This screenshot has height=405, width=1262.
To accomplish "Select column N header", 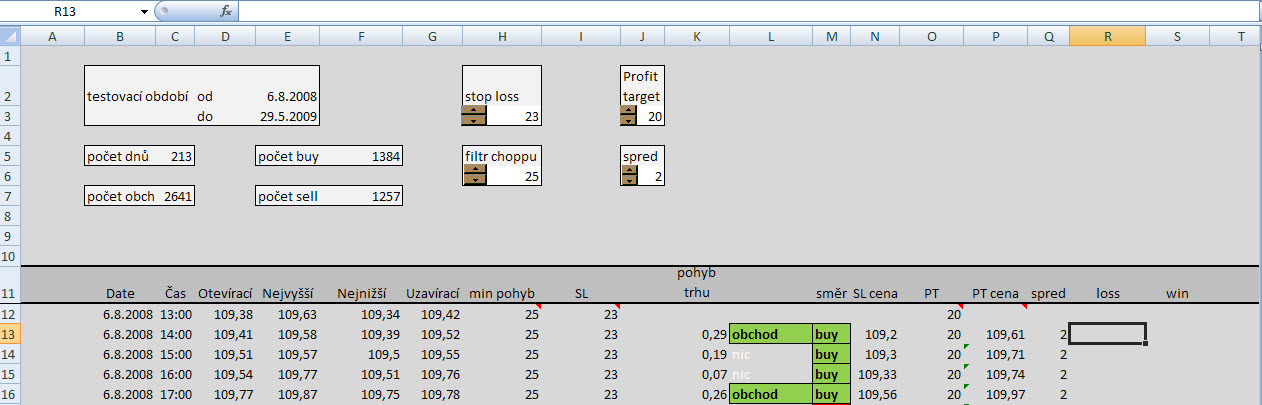I will click(875, 36).
